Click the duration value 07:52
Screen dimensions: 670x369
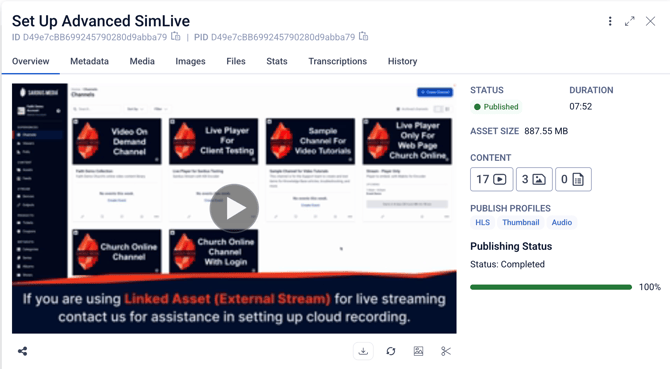(581, 107)
